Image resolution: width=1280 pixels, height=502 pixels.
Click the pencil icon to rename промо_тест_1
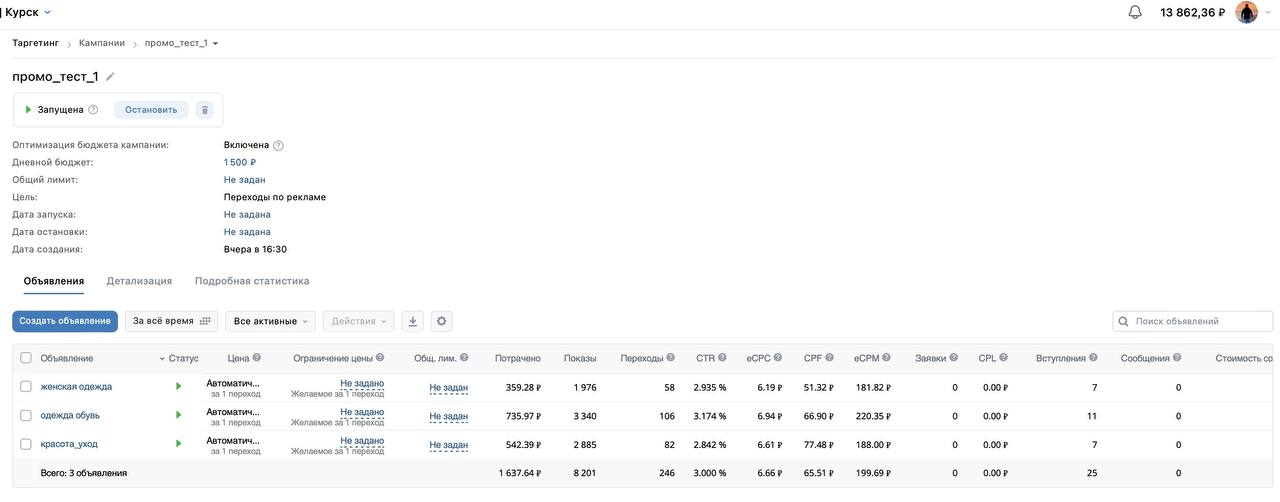pos(110,77)
